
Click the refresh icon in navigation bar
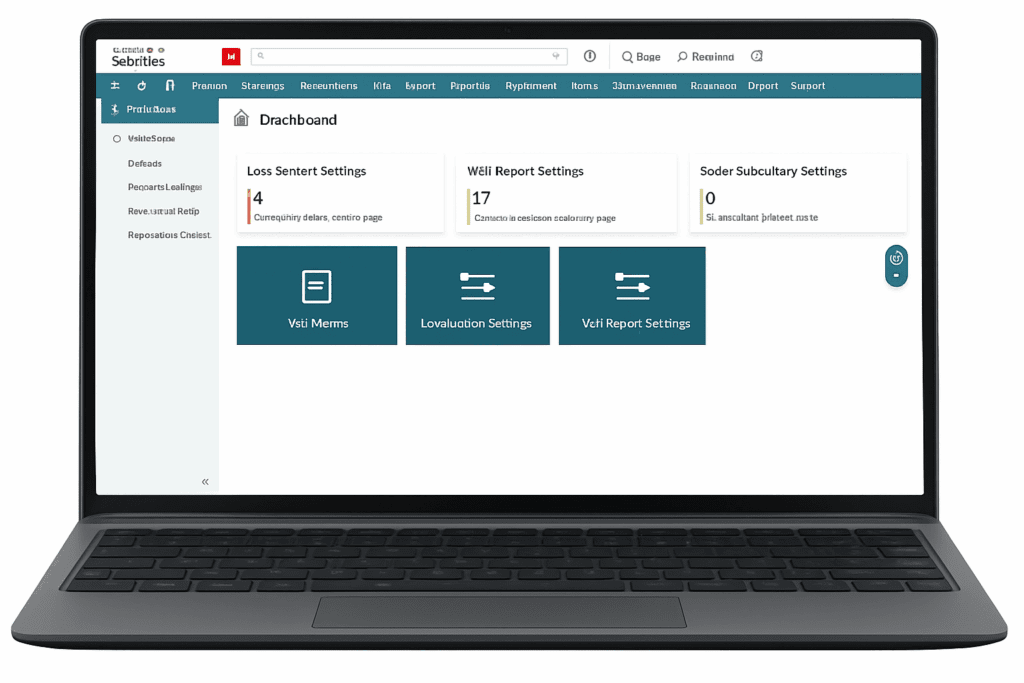(x=142, y=86)
